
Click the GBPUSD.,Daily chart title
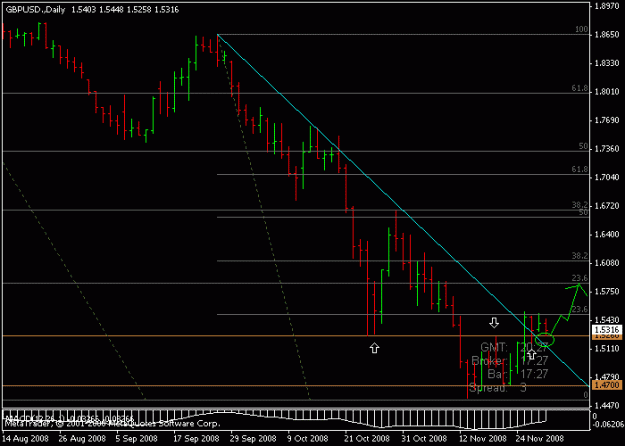click(35, 10)
